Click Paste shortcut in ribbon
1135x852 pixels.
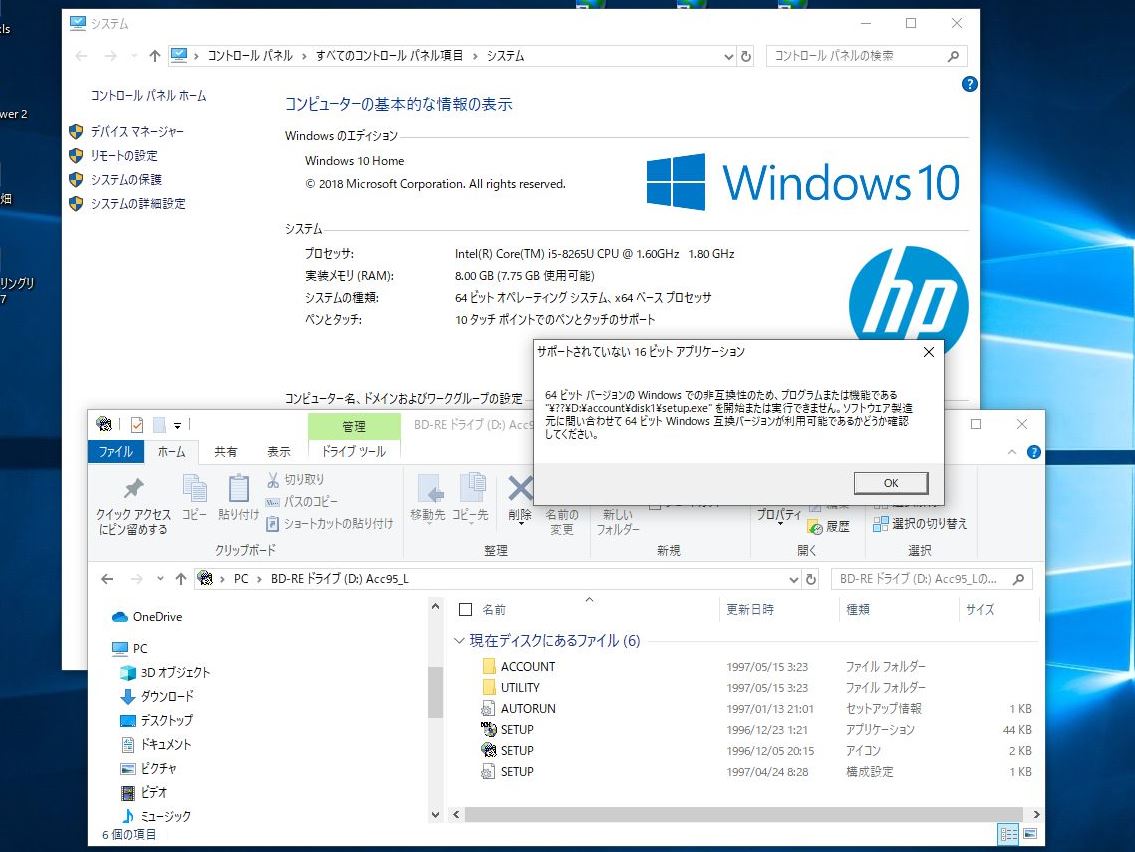point(329,523)
